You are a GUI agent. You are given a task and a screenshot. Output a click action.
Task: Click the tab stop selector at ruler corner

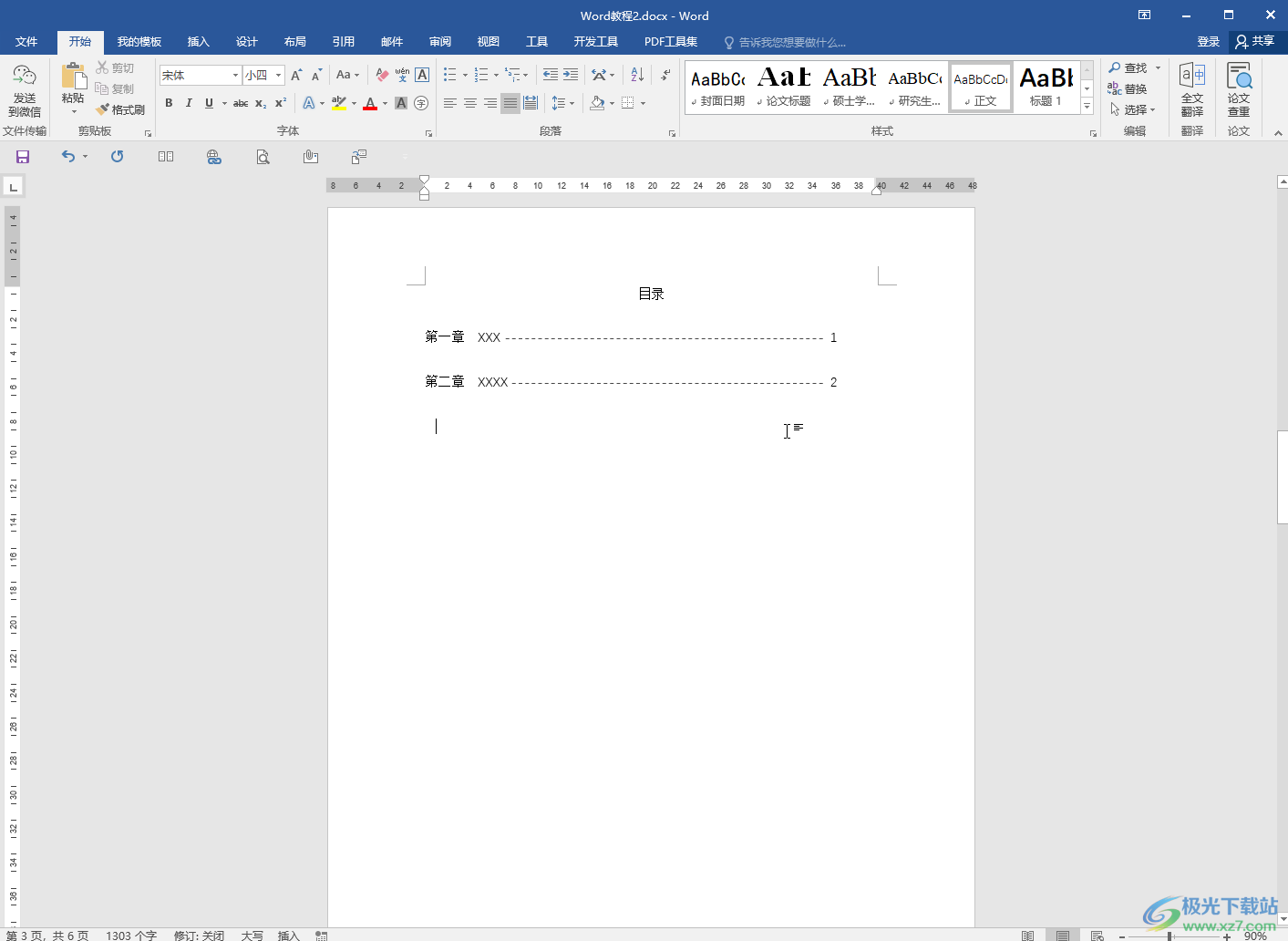tap(13, 188)
